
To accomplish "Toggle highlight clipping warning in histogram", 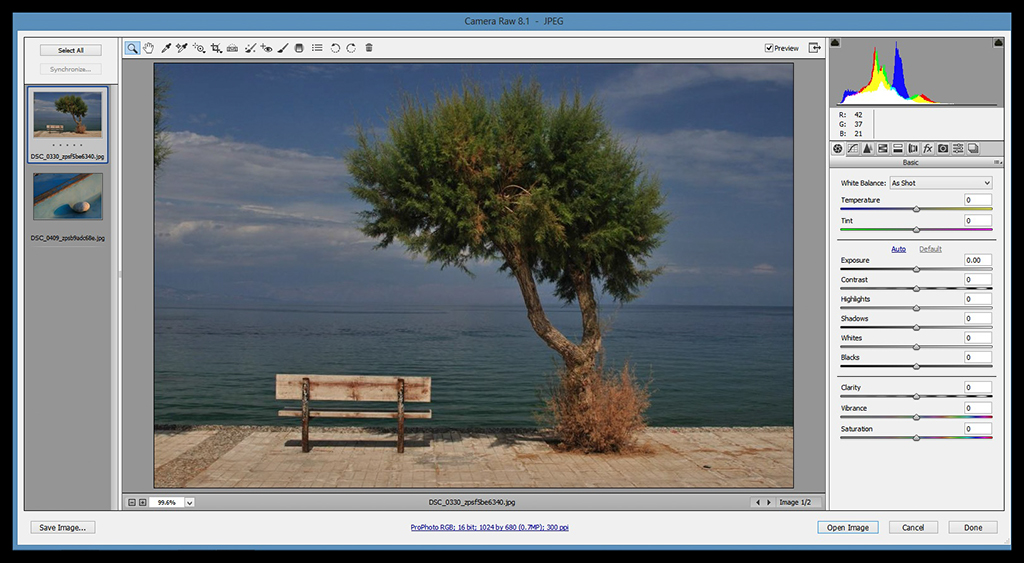I will pos(997,43).
